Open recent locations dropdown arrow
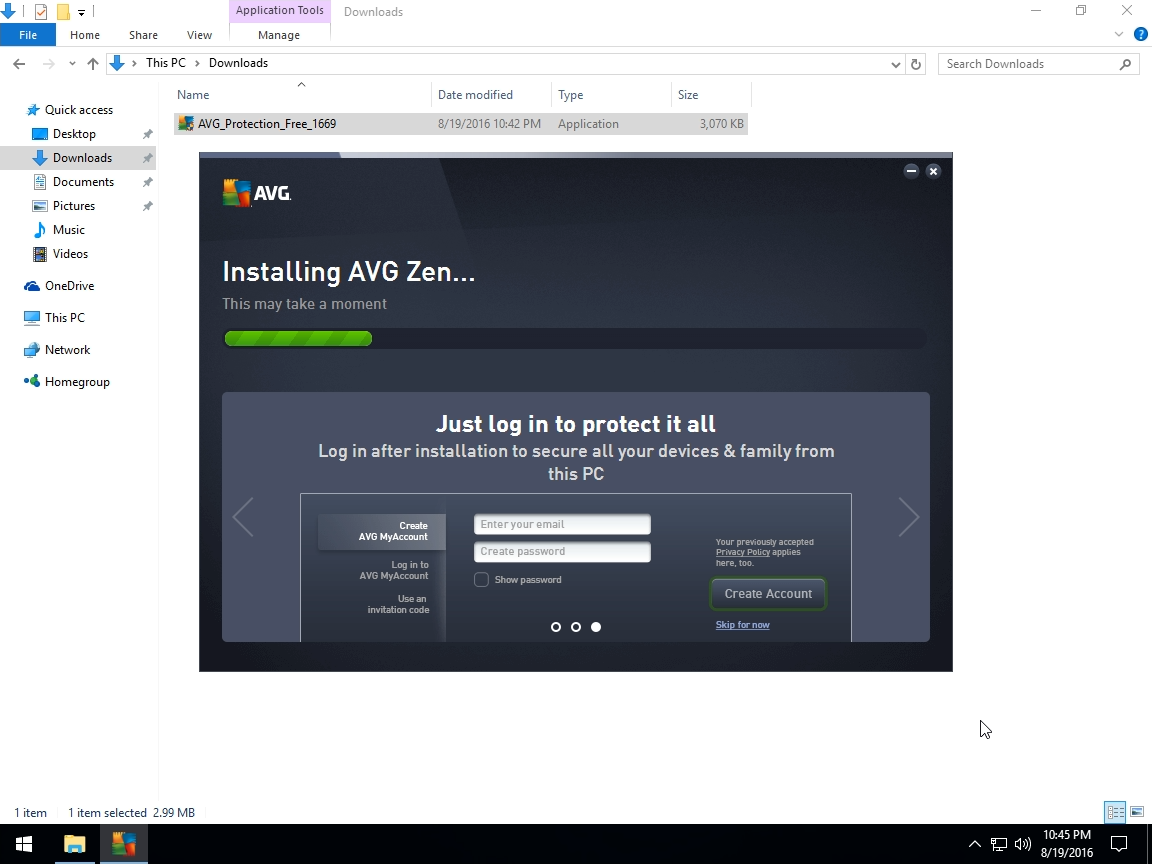The width and height of the screenshot is (1152, 864). [x=72, y=64]
